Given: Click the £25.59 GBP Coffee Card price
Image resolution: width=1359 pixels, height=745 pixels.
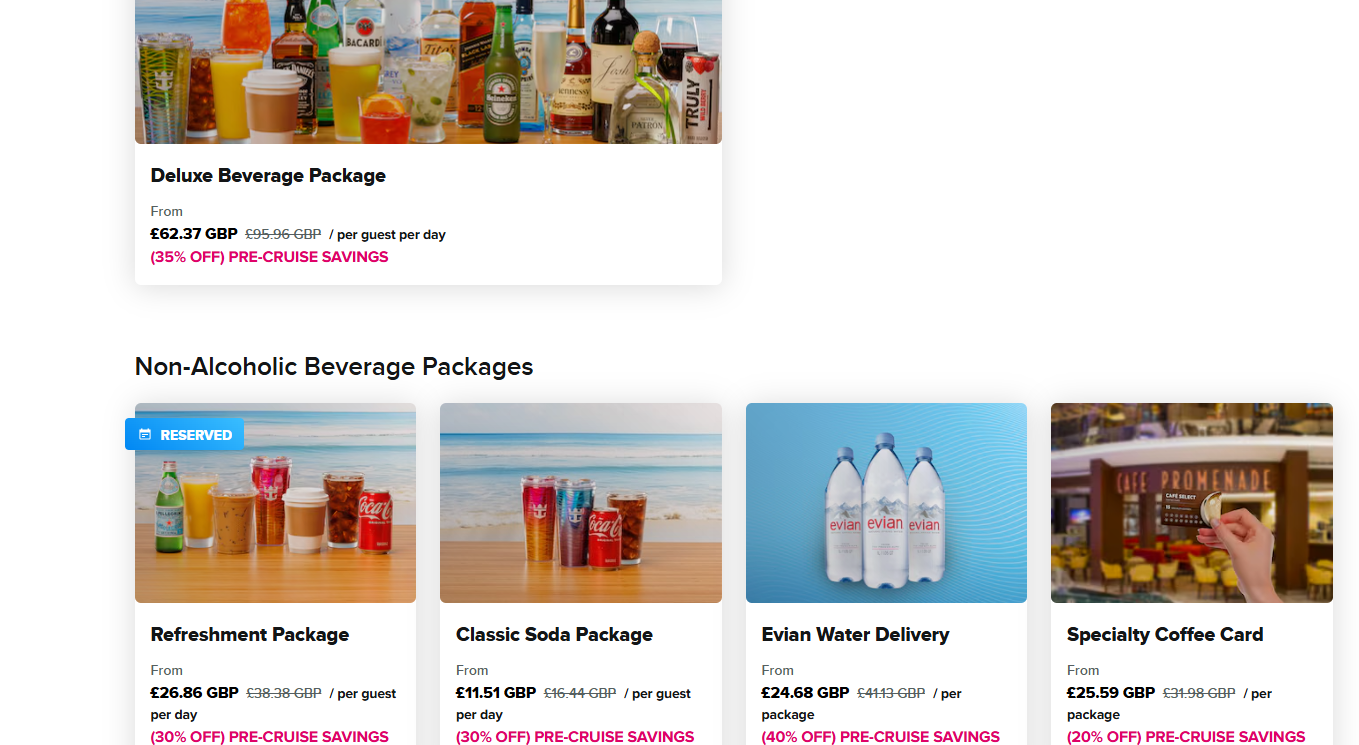Looking at the screenshot, I should (x=1111, y=693).
